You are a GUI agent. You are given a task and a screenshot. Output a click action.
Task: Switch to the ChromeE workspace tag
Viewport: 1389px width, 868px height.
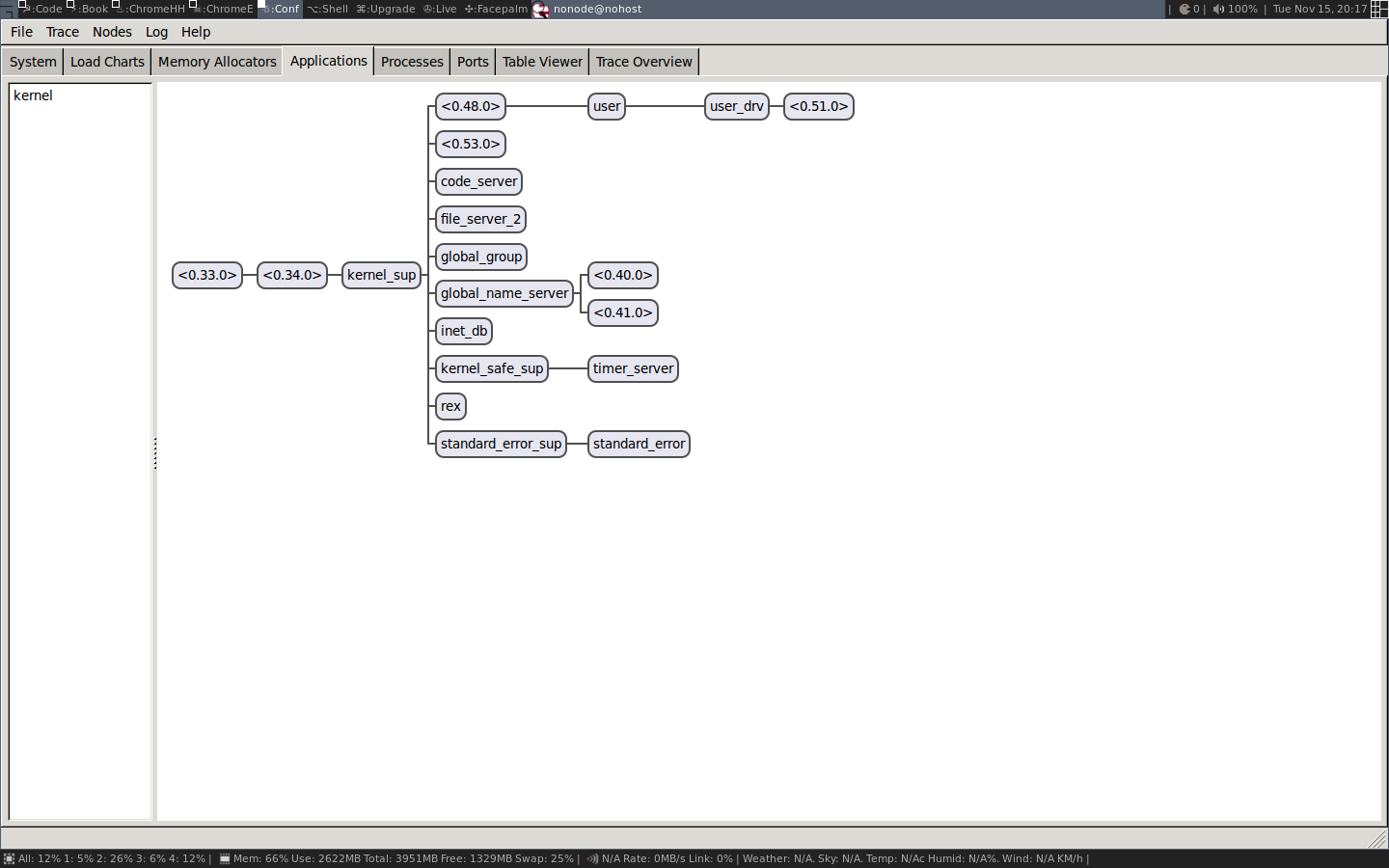point(224,9)
